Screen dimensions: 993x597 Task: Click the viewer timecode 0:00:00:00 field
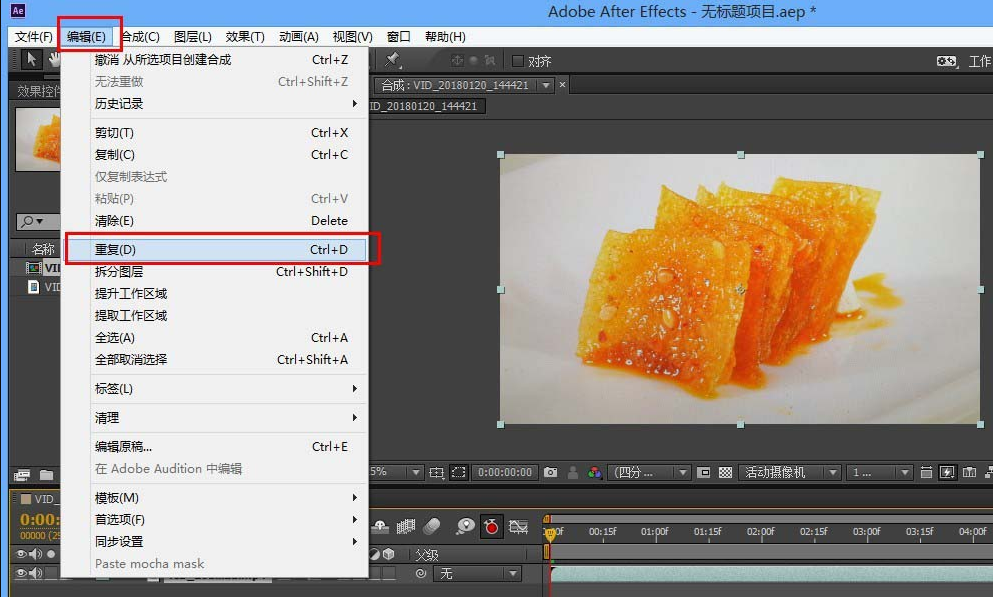coord(504,472)
